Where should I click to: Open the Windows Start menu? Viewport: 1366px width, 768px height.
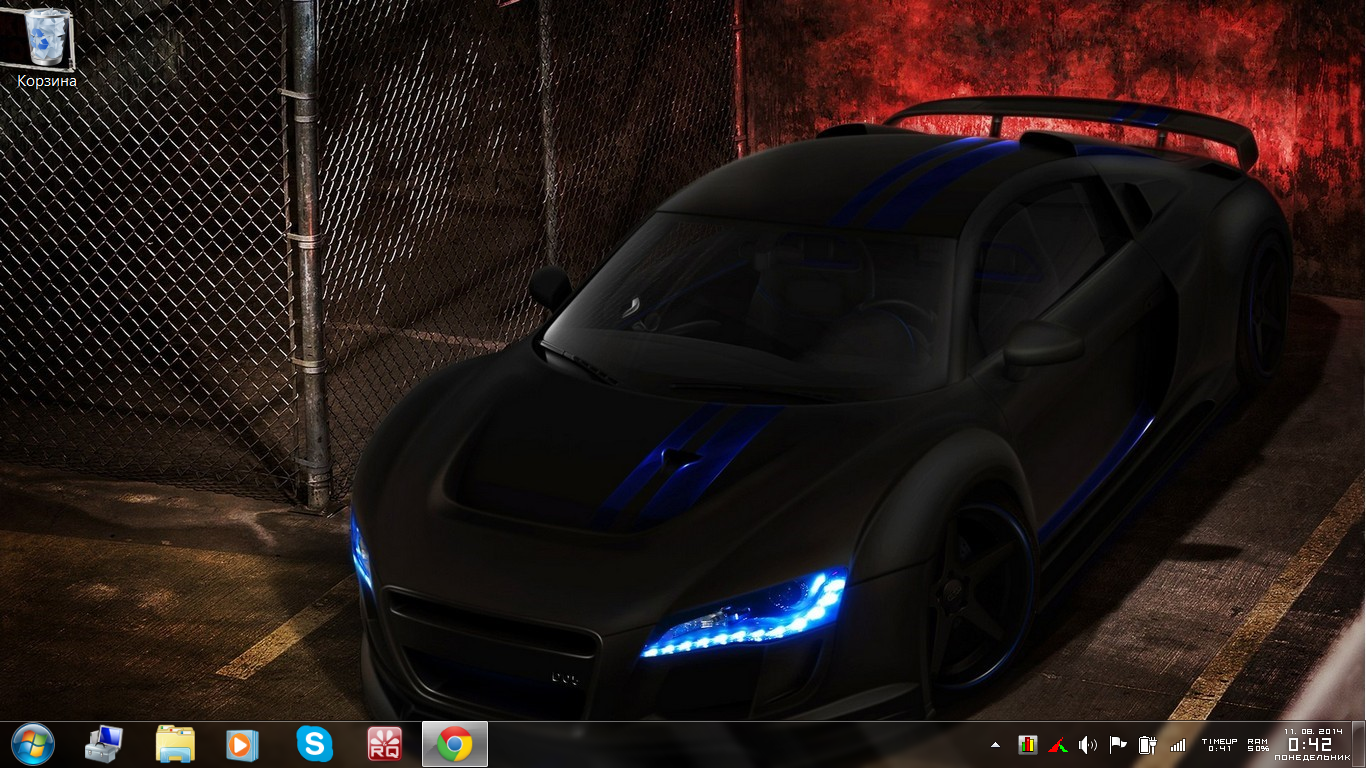tap(33, 744)
